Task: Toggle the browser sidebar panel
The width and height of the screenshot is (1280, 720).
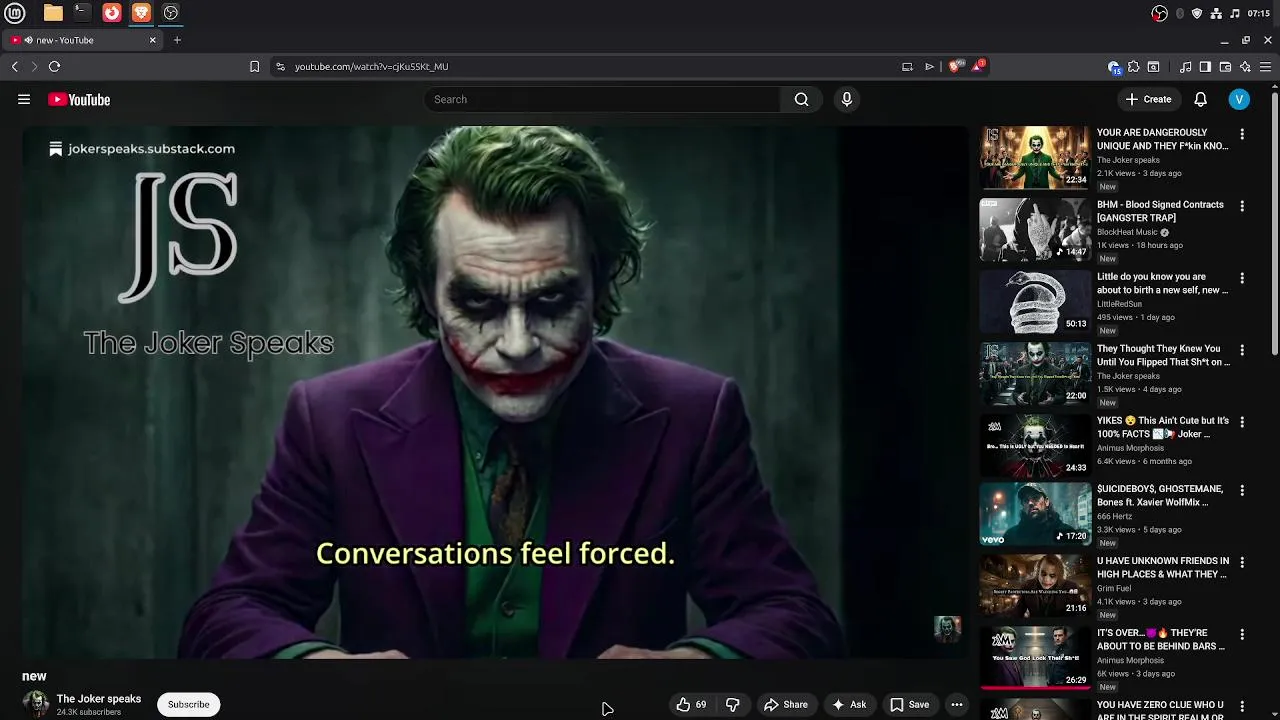Action: (1205, 67)
